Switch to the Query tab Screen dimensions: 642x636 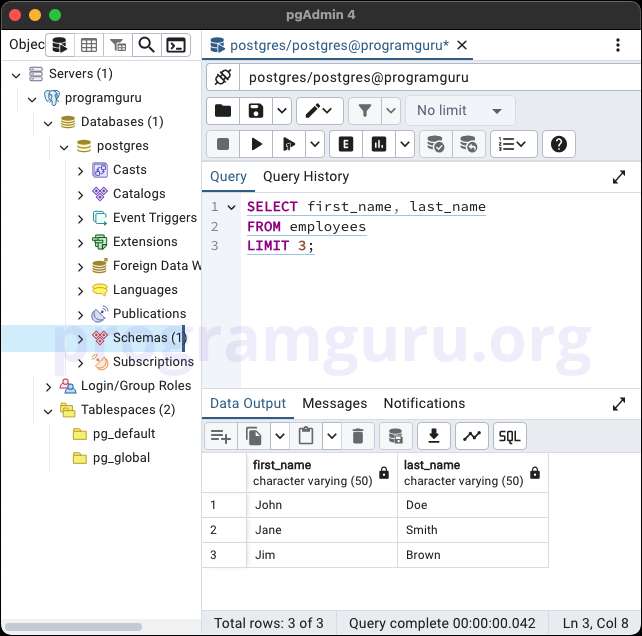(x=228, y=177)
